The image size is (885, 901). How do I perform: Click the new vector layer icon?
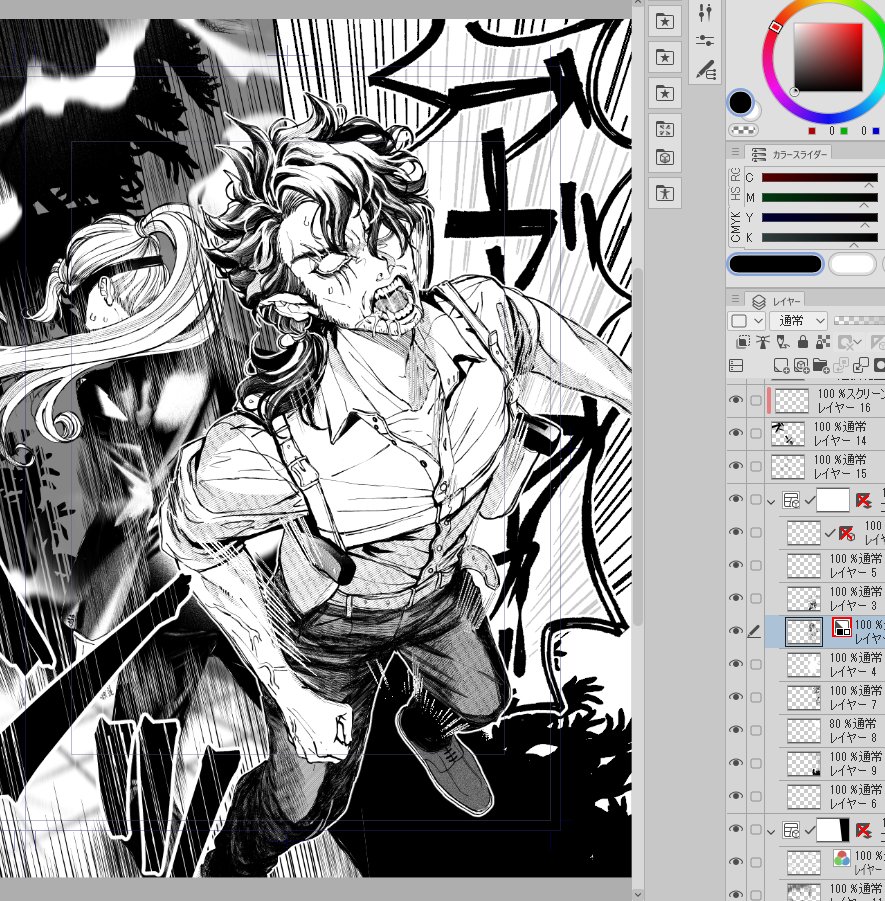tap(801, 366)
